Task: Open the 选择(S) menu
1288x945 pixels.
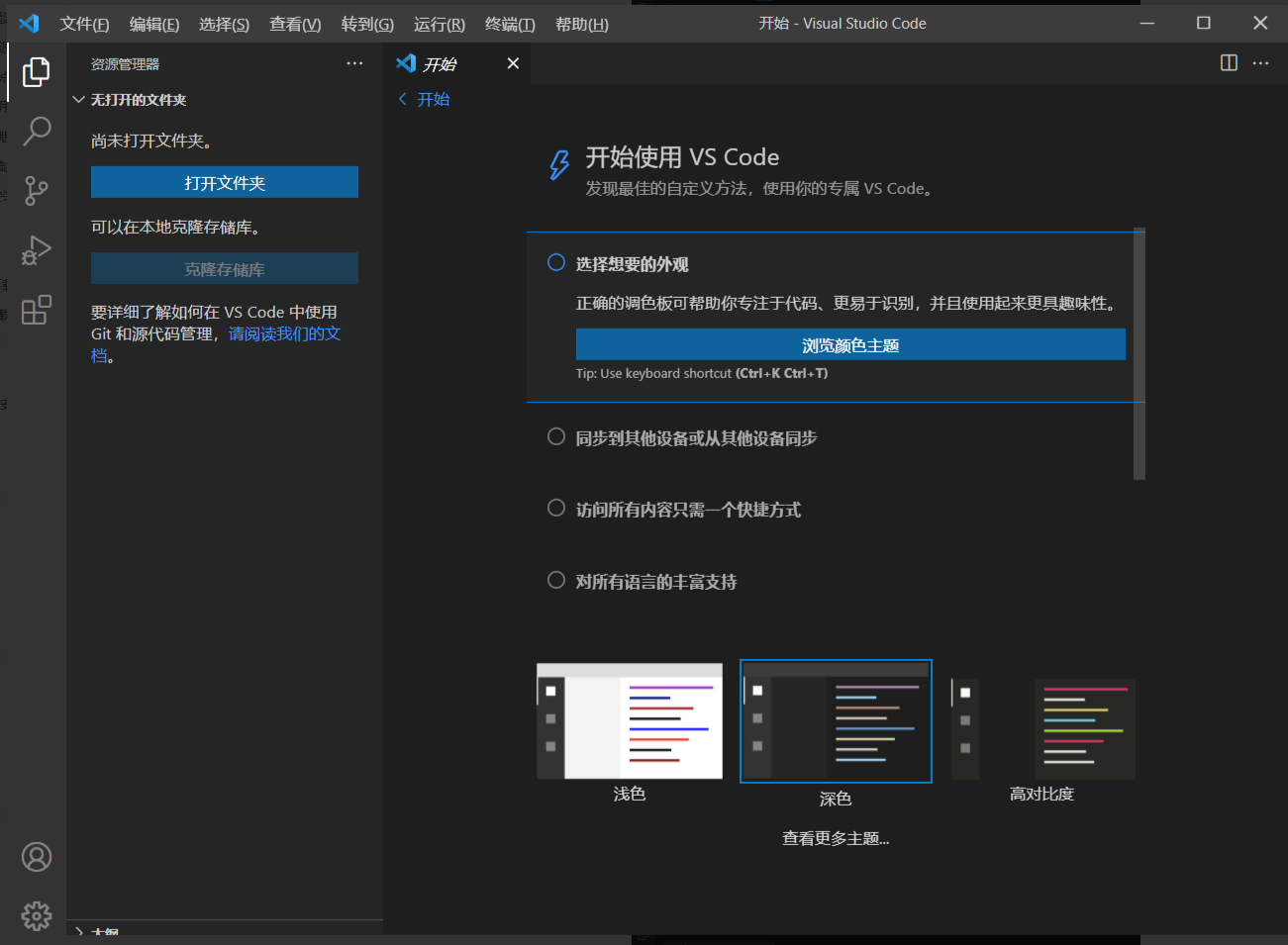Action: tap(224, 24)
